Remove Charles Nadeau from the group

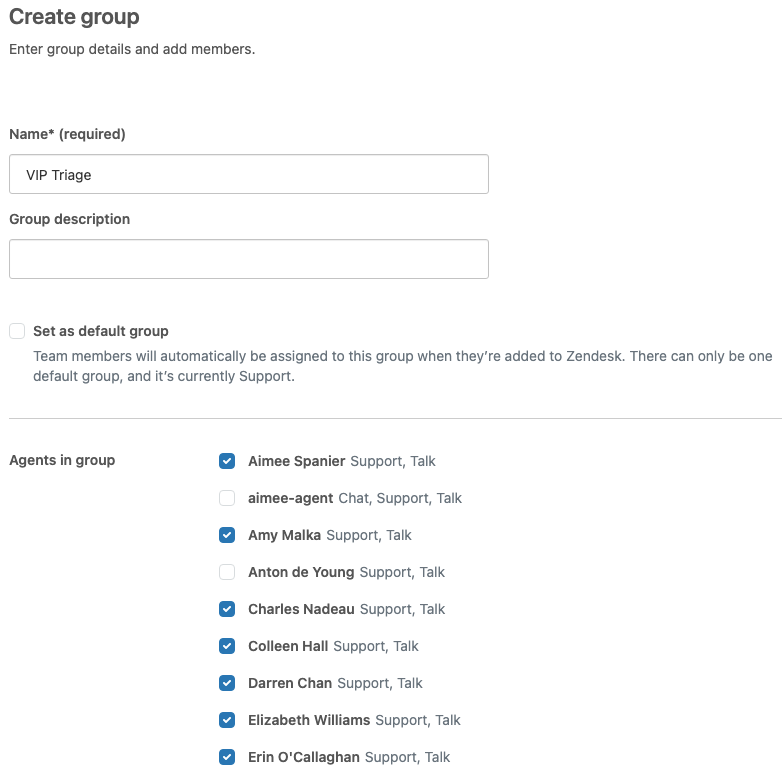click(227, 608)
